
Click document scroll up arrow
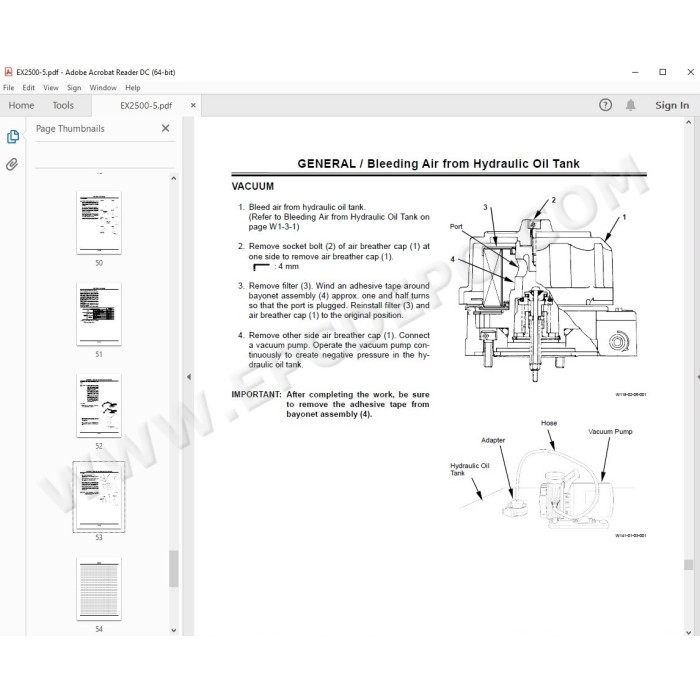click(688, 122)
